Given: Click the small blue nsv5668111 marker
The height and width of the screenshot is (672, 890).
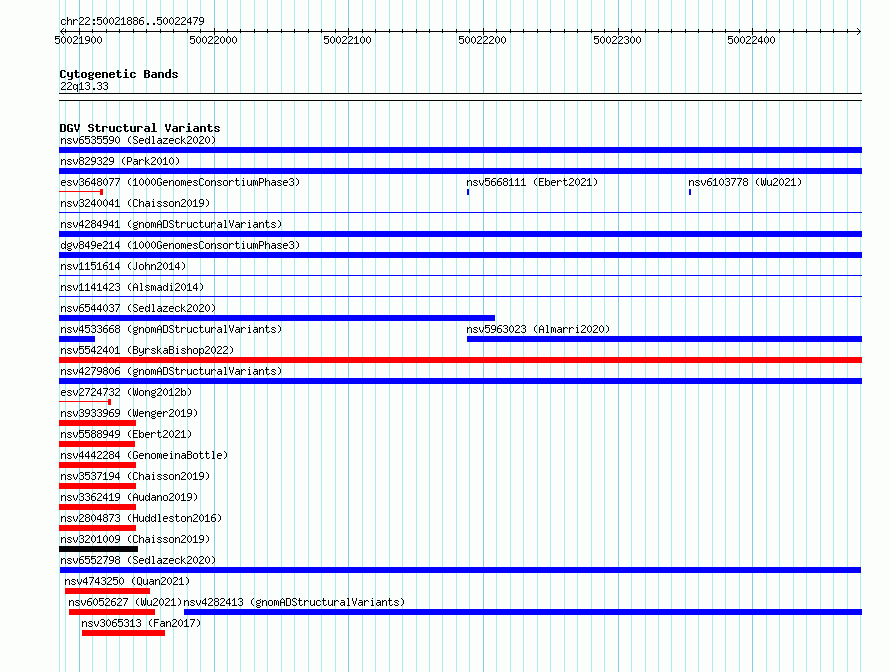Looking at the screenshot, I should point(468,192).
